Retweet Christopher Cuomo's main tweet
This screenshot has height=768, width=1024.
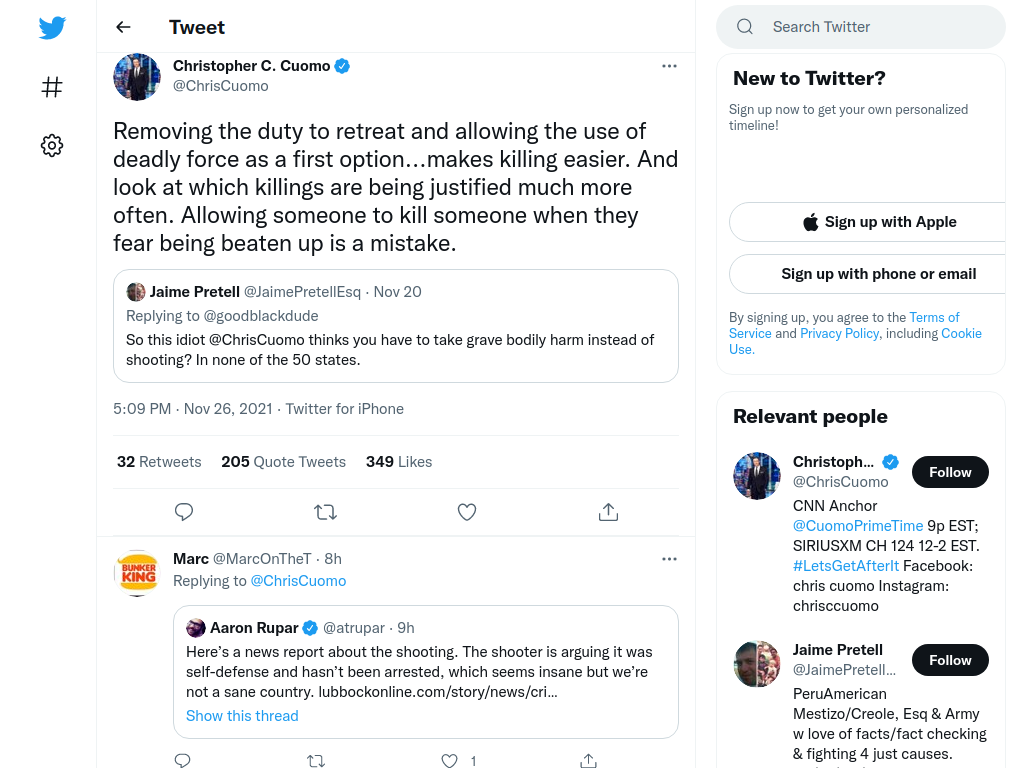325,512
